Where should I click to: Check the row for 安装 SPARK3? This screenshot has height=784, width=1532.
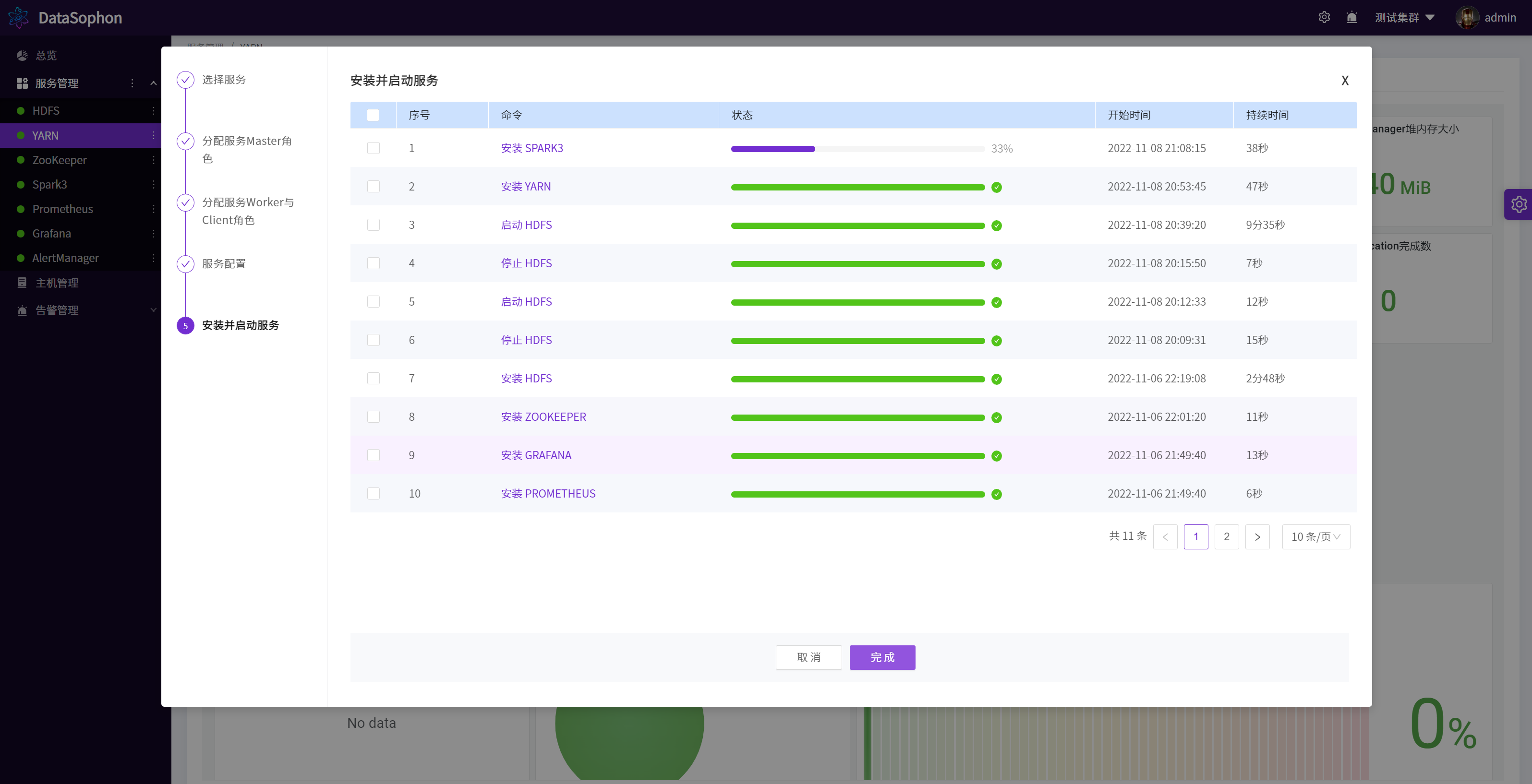pyautogui.click(x=373, y=148)
